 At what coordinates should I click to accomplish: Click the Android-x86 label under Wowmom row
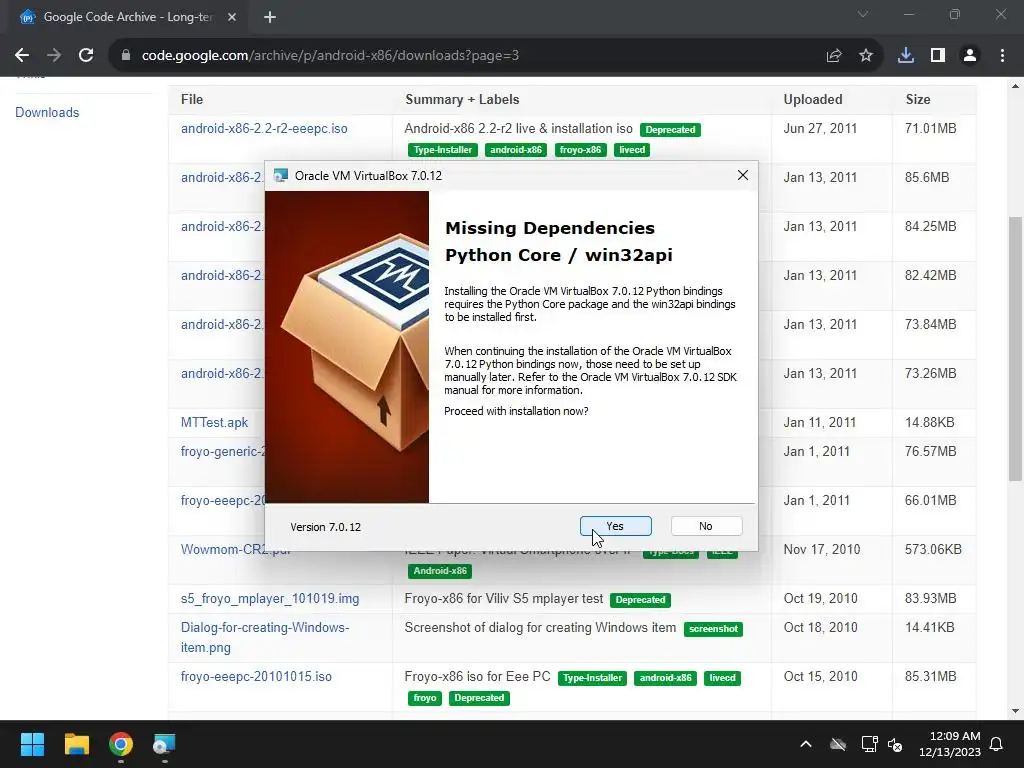440,571
